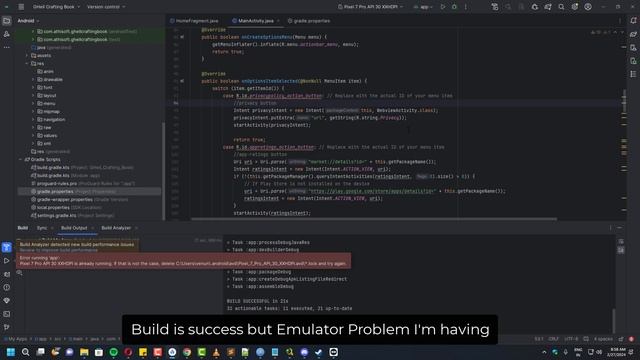This screenshot has height=360, width=640.
Task: Close the MainActivity.java tab
Action: point(278,21)
